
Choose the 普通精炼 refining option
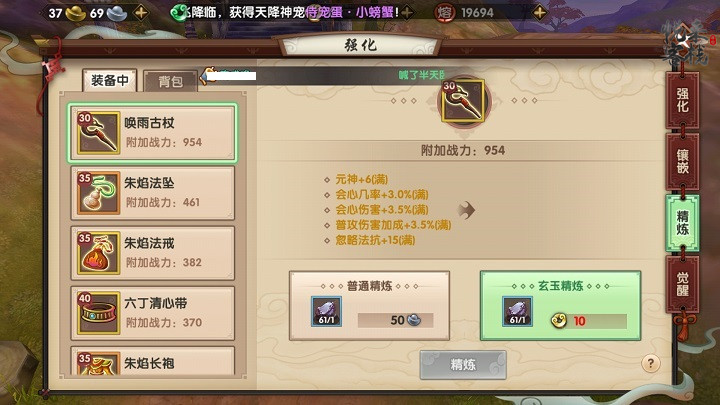(369, 306)
